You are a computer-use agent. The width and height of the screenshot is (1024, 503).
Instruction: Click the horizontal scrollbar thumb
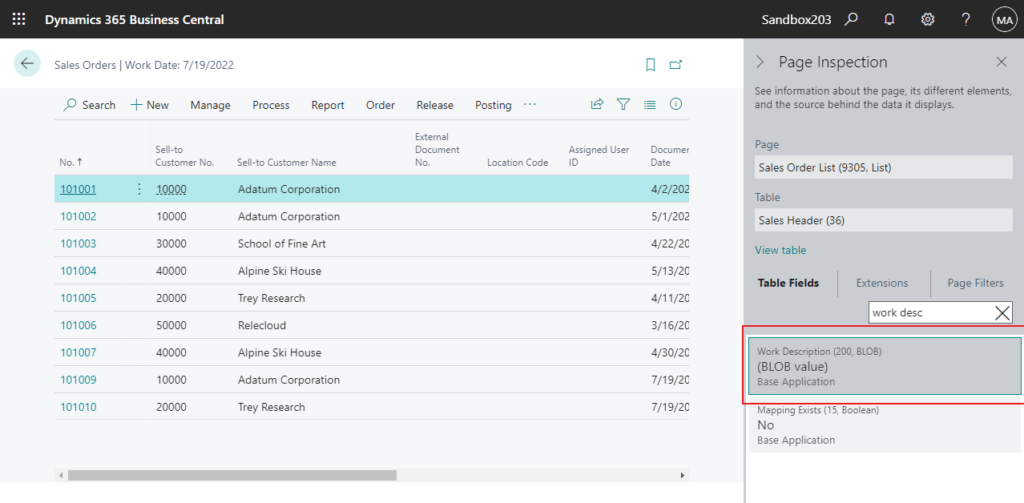[x=232, y=476]
